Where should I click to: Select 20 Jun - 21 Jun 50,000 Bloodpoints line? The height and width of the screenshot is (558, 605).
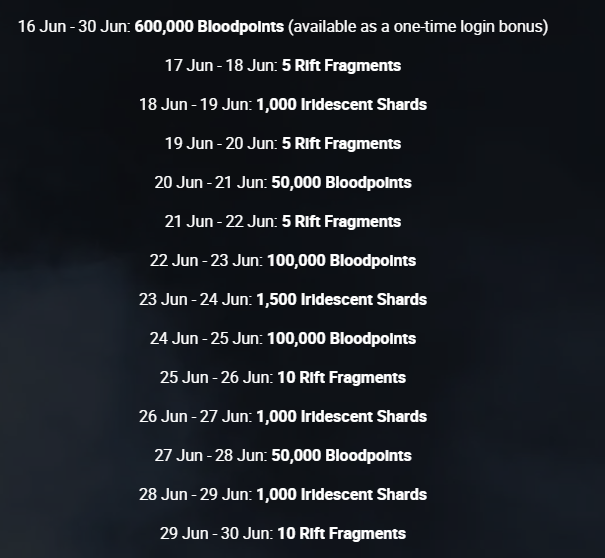(282, 183)
